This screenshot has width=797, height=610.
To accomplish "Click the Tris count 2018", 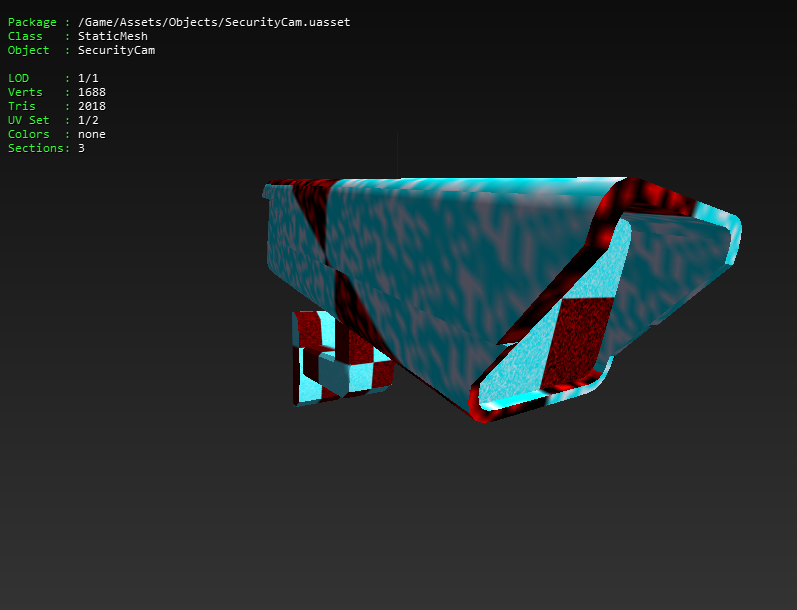I will pyautogui.click(x=92, y=106).
